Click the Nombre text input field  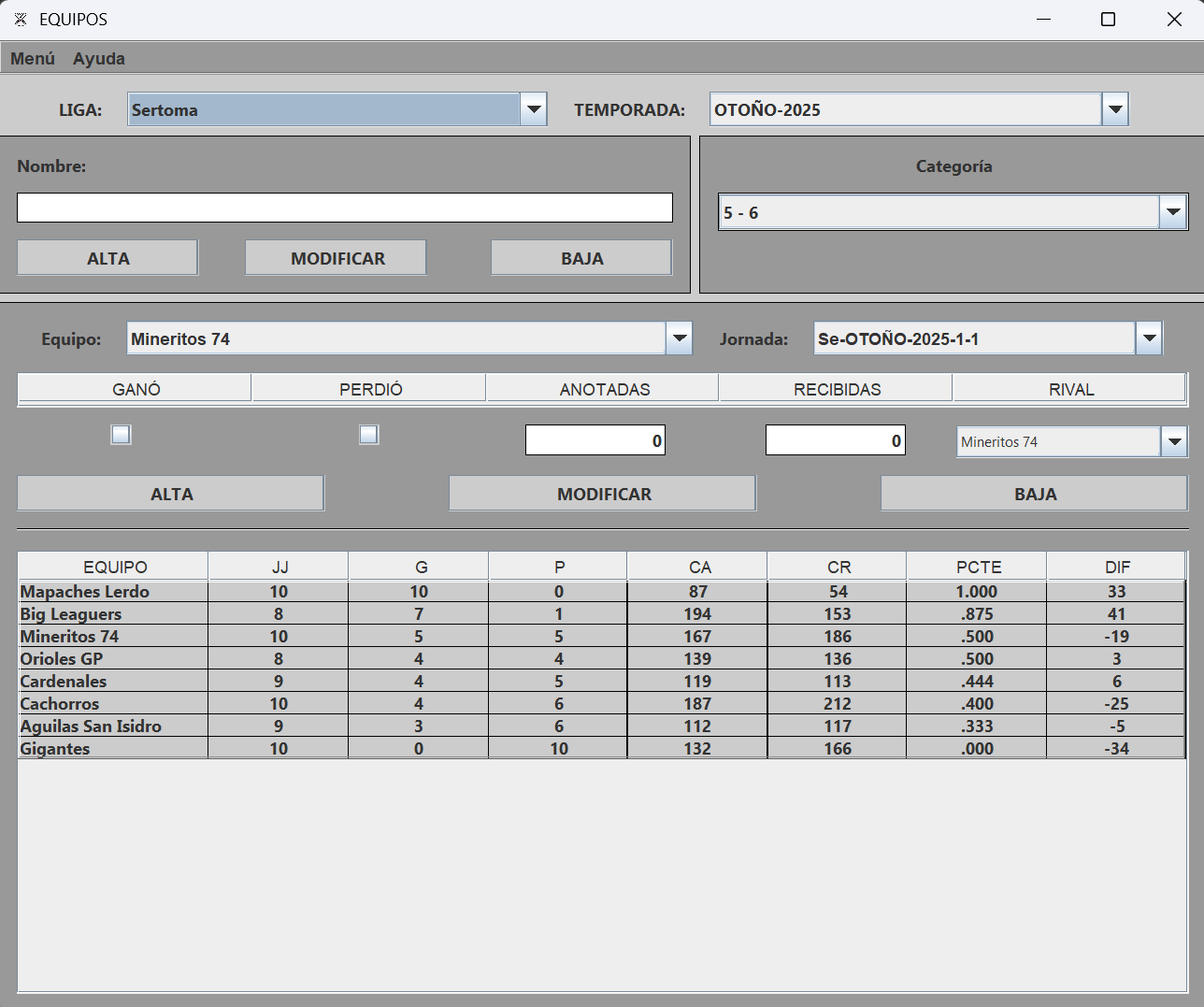tap(344, 208)
